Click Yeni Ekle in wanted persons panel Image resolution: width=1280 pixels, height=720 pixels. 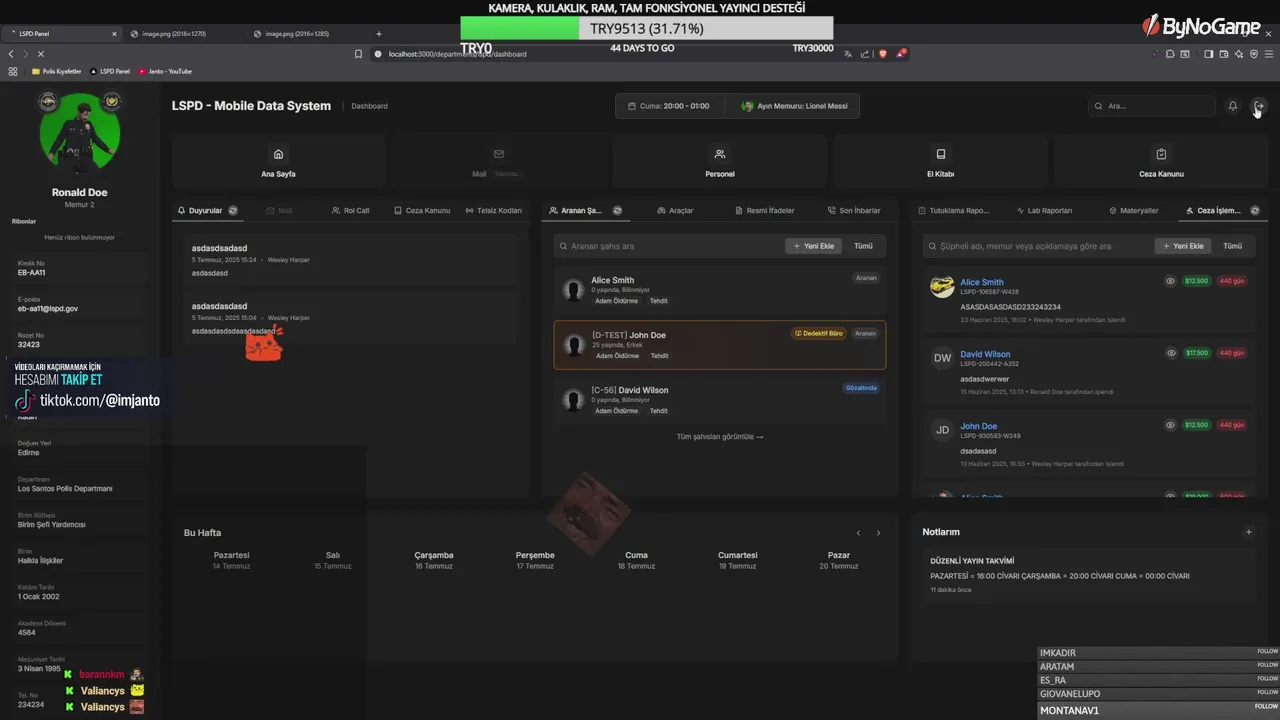click(x=813, y=246)
